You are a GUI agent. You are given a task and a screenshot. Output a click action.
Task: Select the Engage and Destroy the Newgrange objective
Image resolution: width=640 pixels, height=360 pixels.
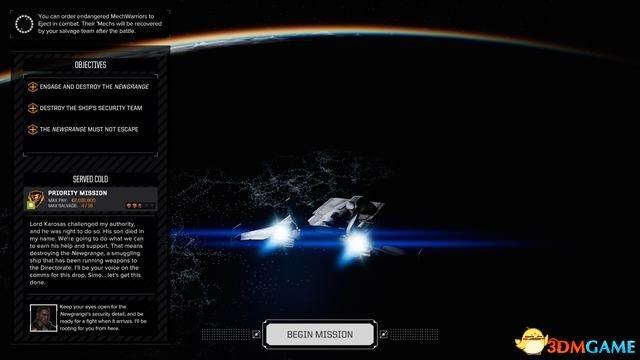[94, 87]
